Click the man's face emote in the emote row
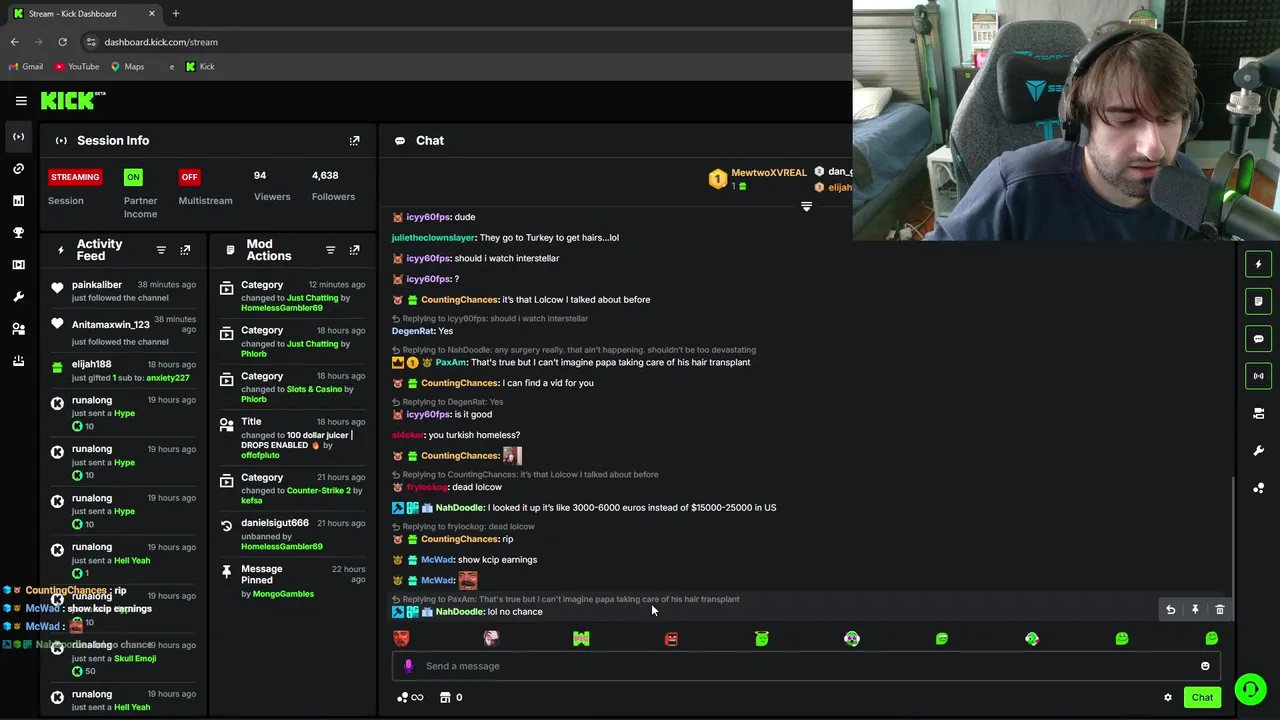1280x720 pixels. click(491, 639)
